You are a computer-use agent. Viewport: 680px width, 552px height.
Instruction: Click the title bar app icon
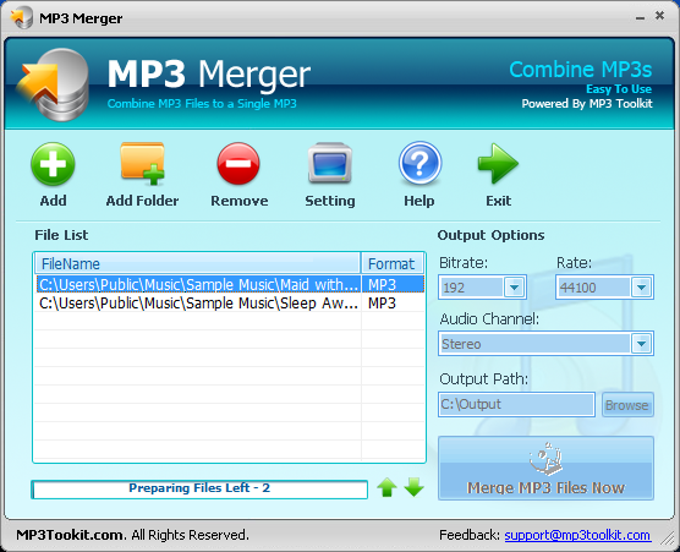[22, 18]
